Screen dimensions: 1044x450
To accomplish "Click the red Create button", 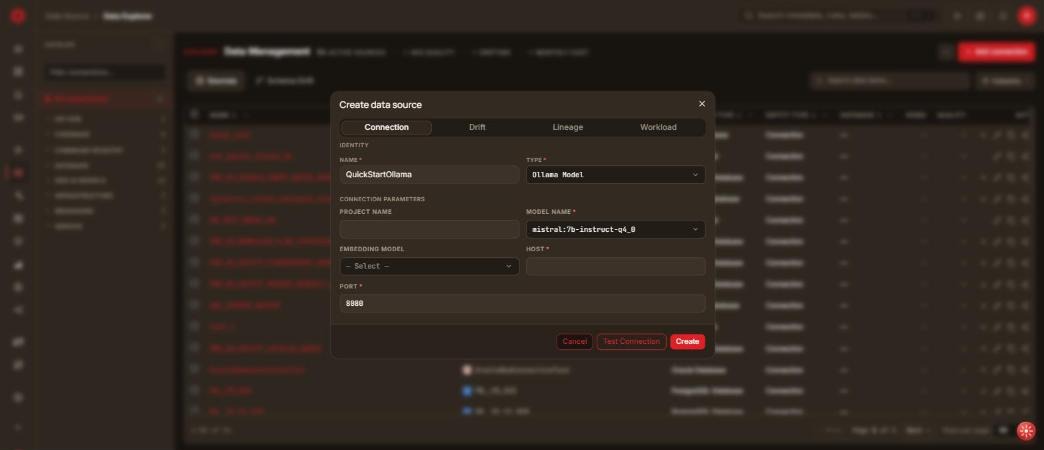I will [x=687, y=341].
